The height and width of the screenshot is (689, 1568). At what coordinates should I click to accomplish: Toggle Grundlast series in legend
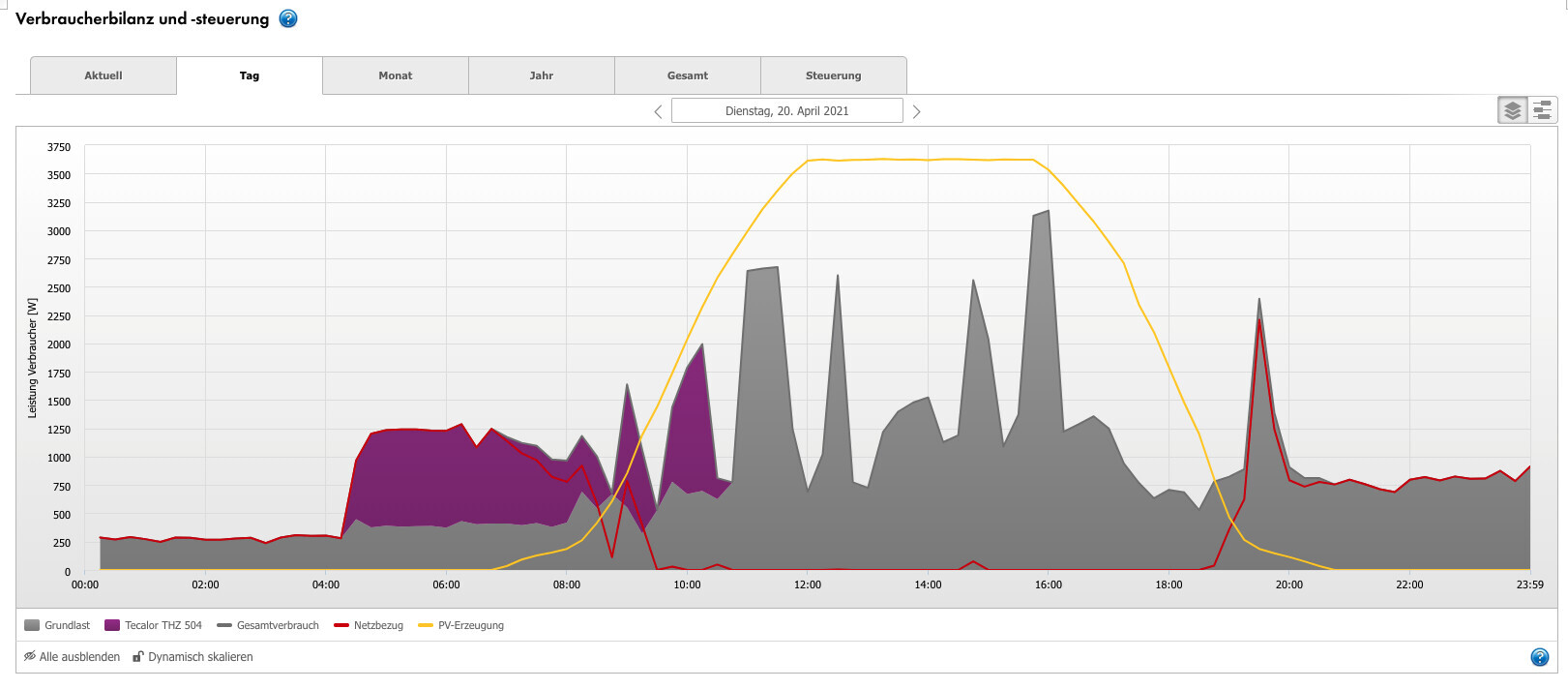[x=57, y=625]
